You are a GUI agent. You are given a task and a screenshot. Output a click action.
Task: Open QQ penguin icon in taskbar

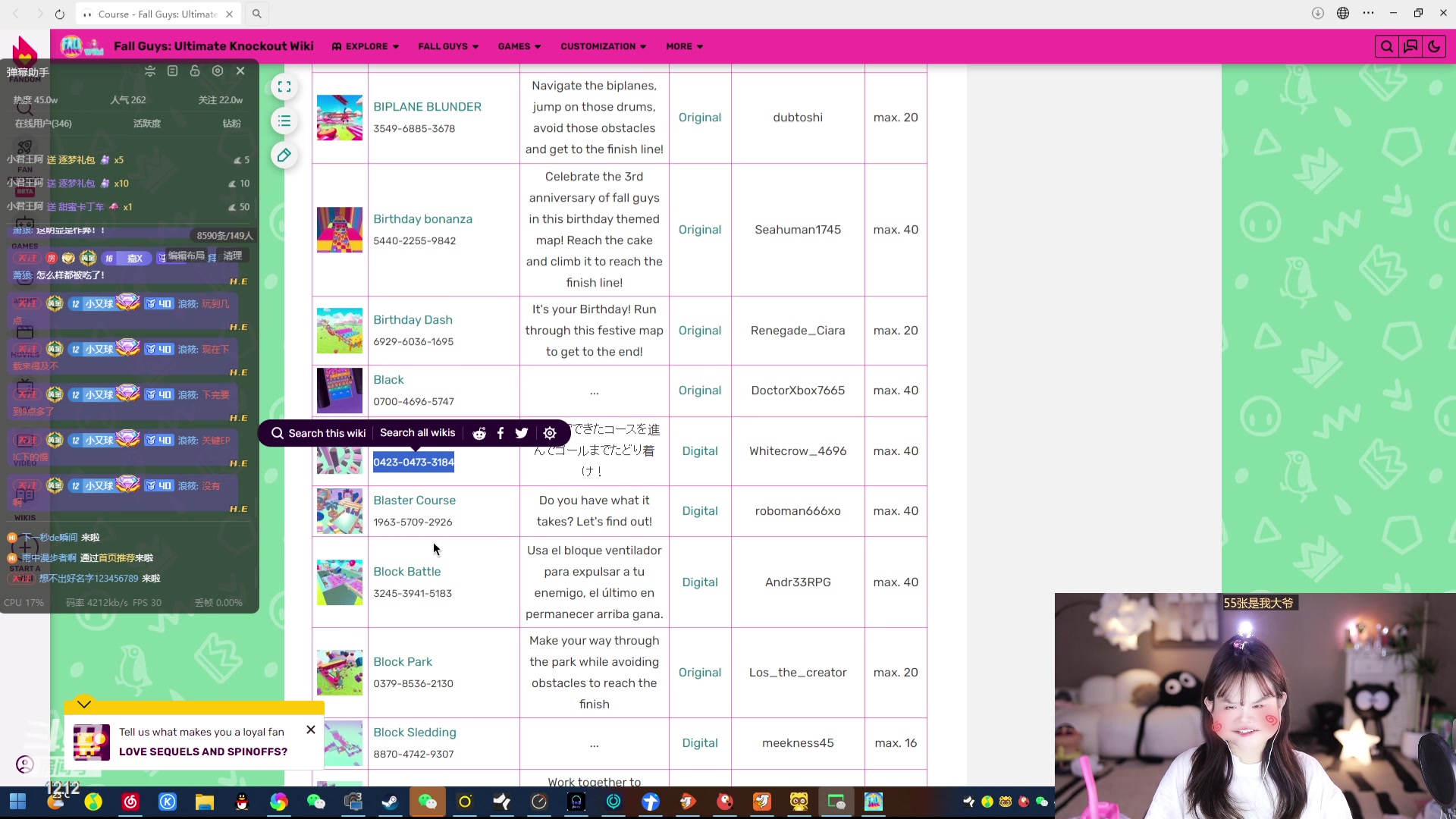(x=242, y=802)
